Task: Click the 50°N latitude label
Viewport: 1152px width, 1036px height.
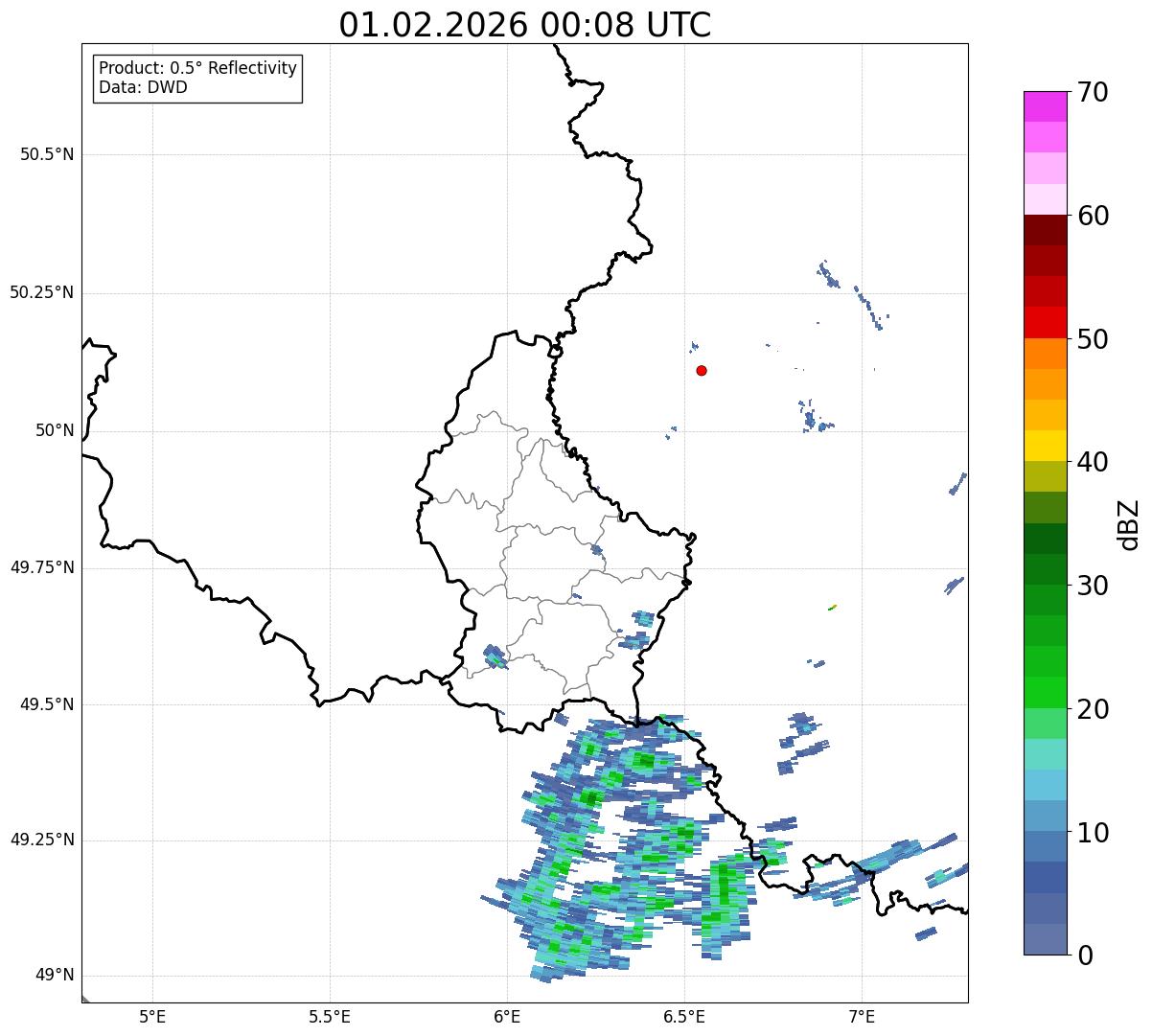Action: pos(55,431)
